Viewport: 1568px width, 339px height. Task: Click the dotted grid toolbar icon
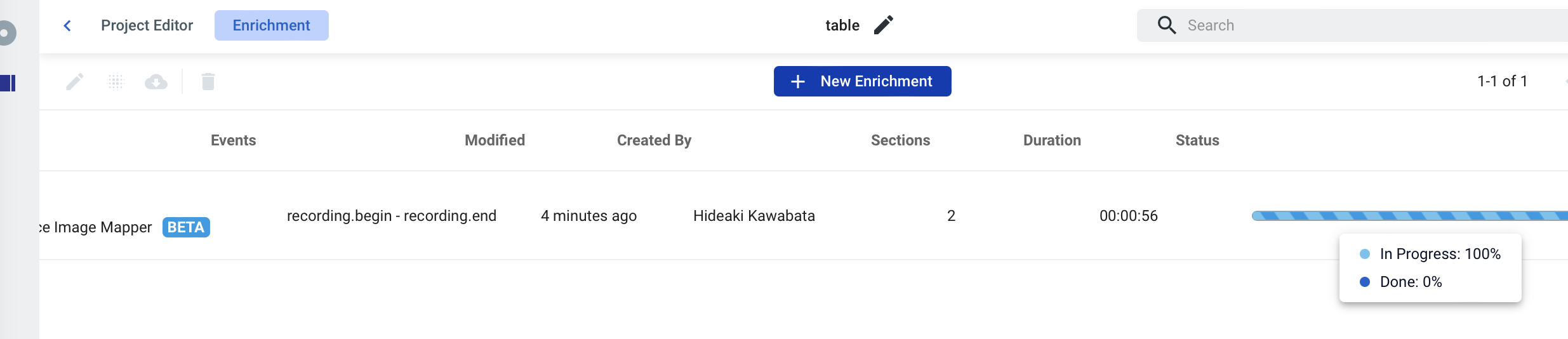pos(116,81)
